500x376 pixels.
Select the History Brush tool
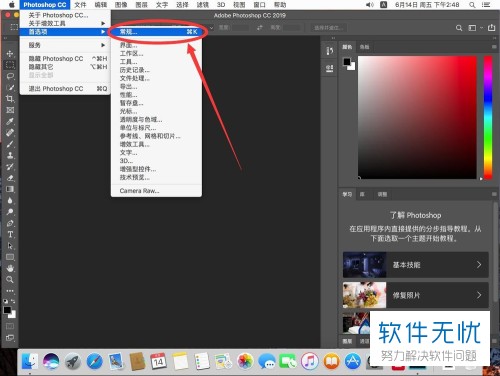pos(10,167)
